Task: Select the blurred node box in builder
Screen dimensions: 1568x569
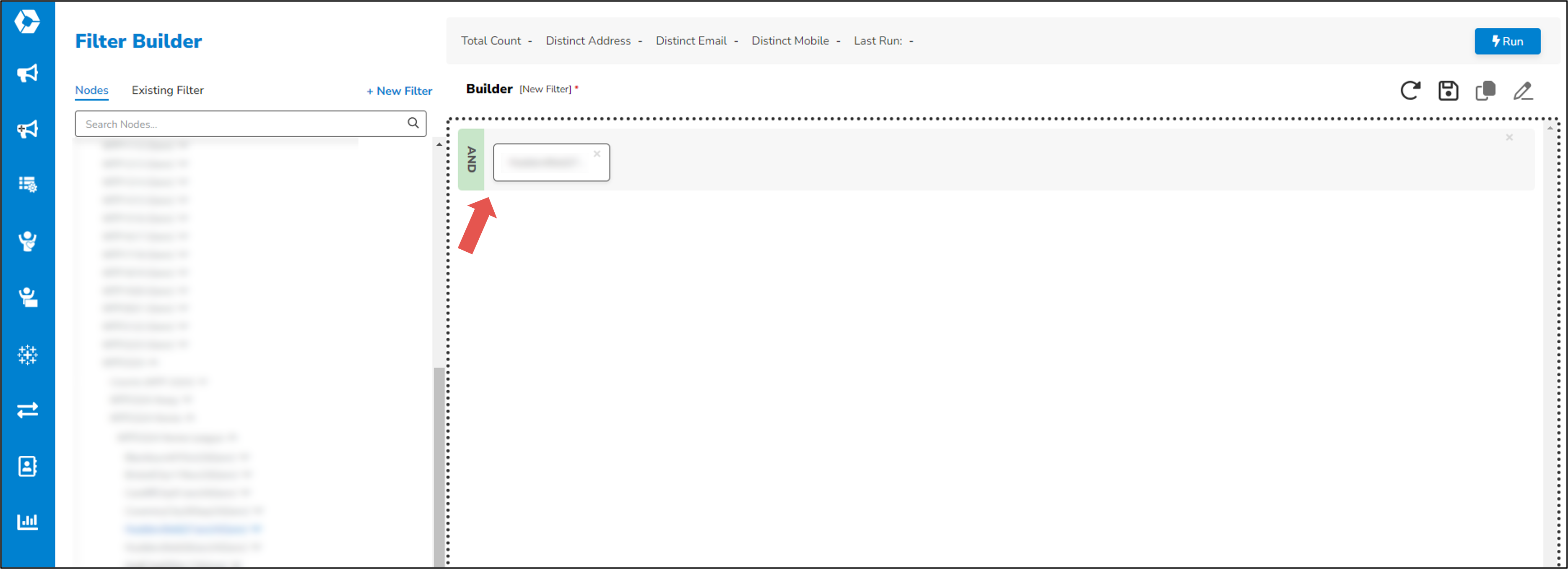Action: pos(551,162)
